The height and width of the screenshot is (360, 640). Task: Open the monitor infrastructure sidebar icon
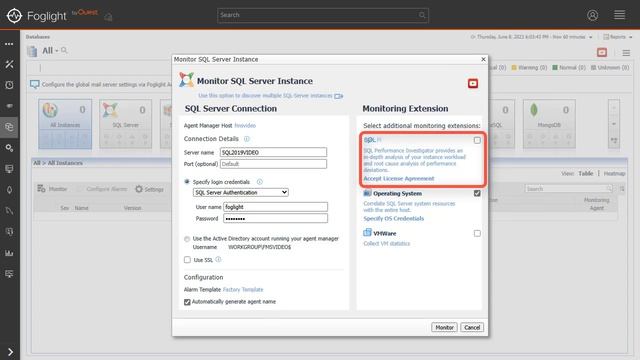tap(9, 169)
